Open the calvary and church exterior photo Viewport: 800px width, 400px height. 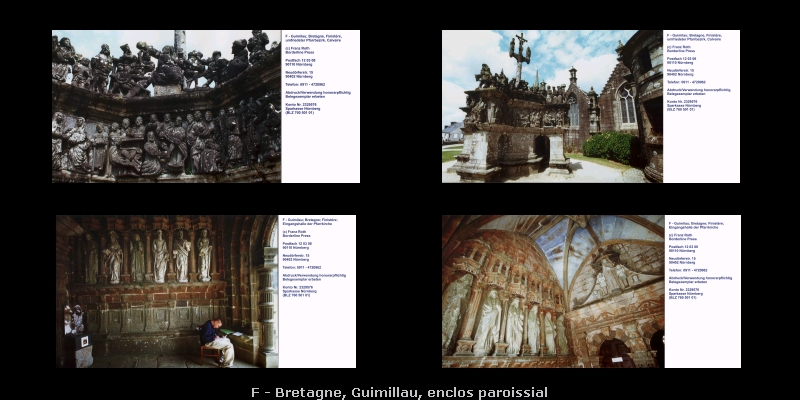553,106
